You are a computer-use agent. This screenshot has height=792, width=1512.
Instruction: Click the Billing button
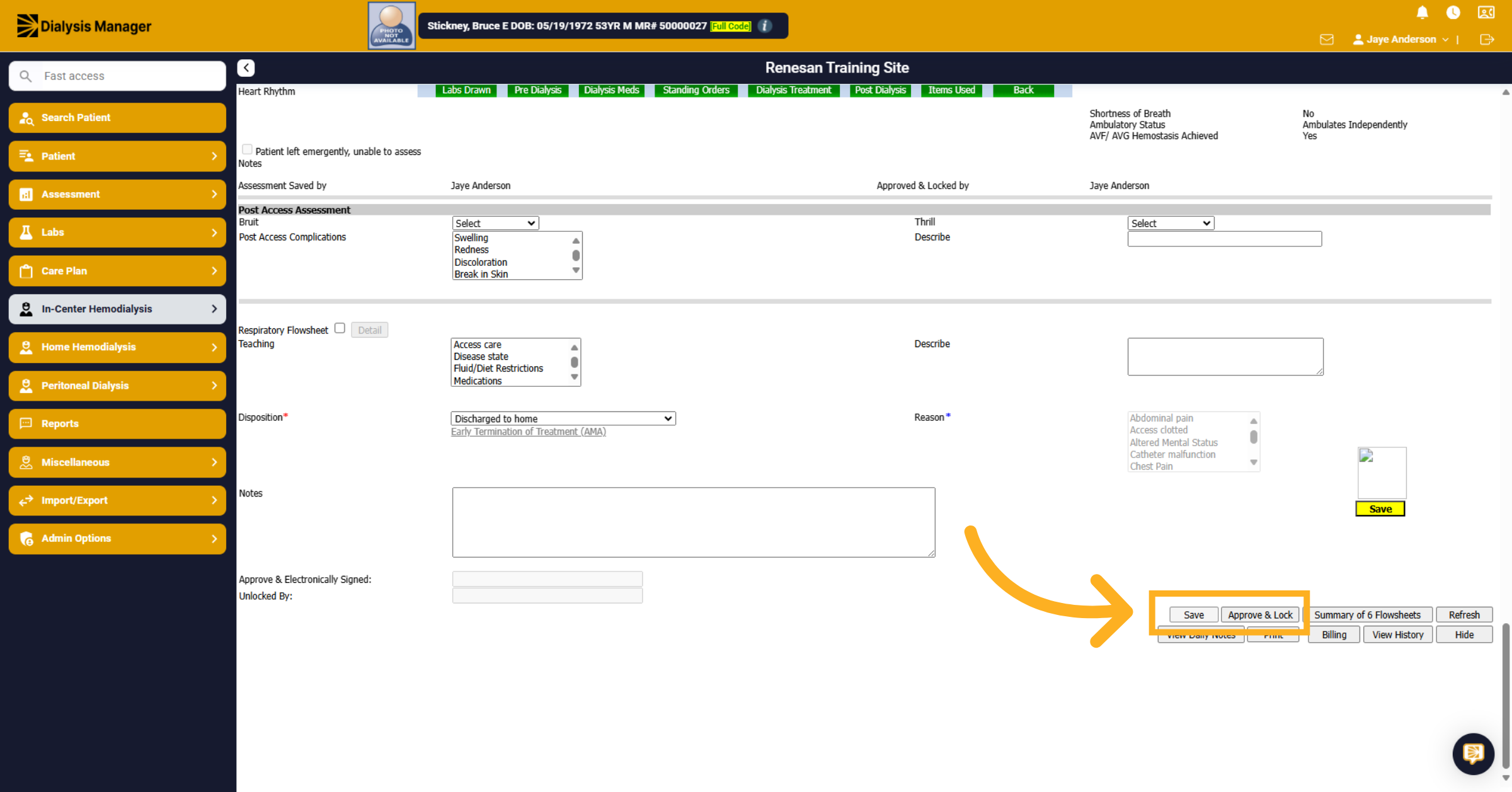(1334, 634)
